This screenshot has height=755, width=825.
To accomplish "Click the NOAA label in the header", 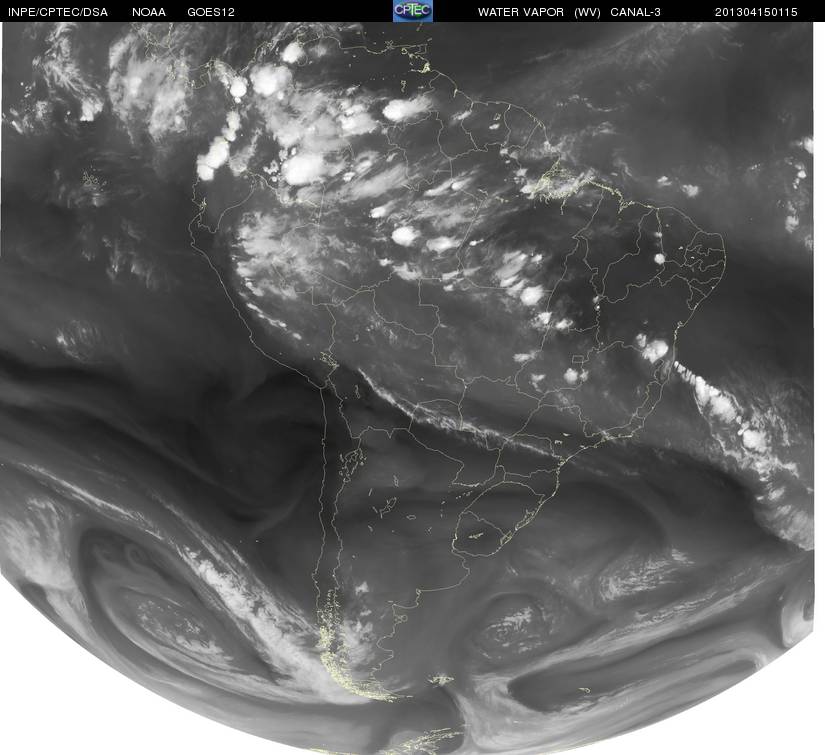I will [x=149, y=12].
